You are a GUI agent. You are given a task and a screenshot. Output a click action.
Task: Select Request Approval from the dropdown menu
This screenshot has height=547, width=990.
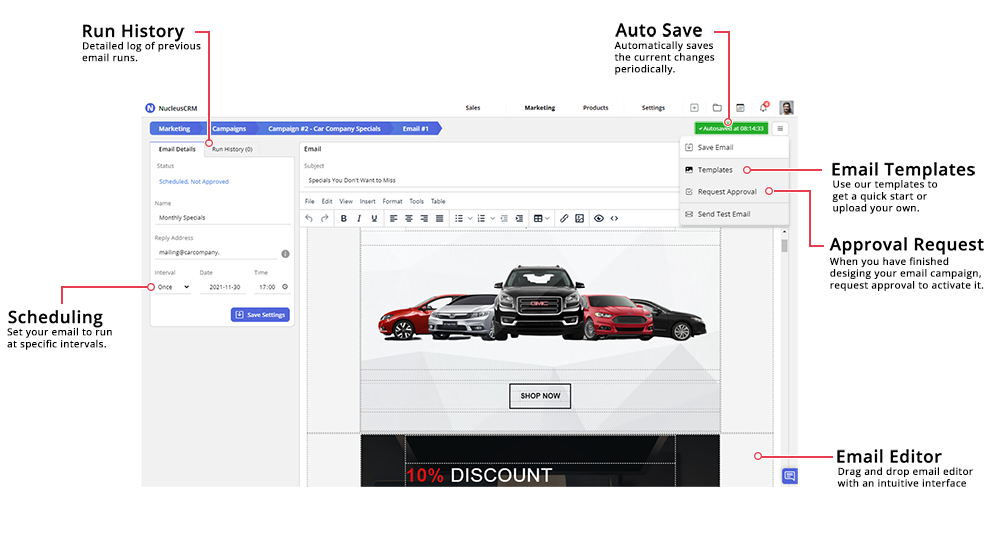point(734,192)
